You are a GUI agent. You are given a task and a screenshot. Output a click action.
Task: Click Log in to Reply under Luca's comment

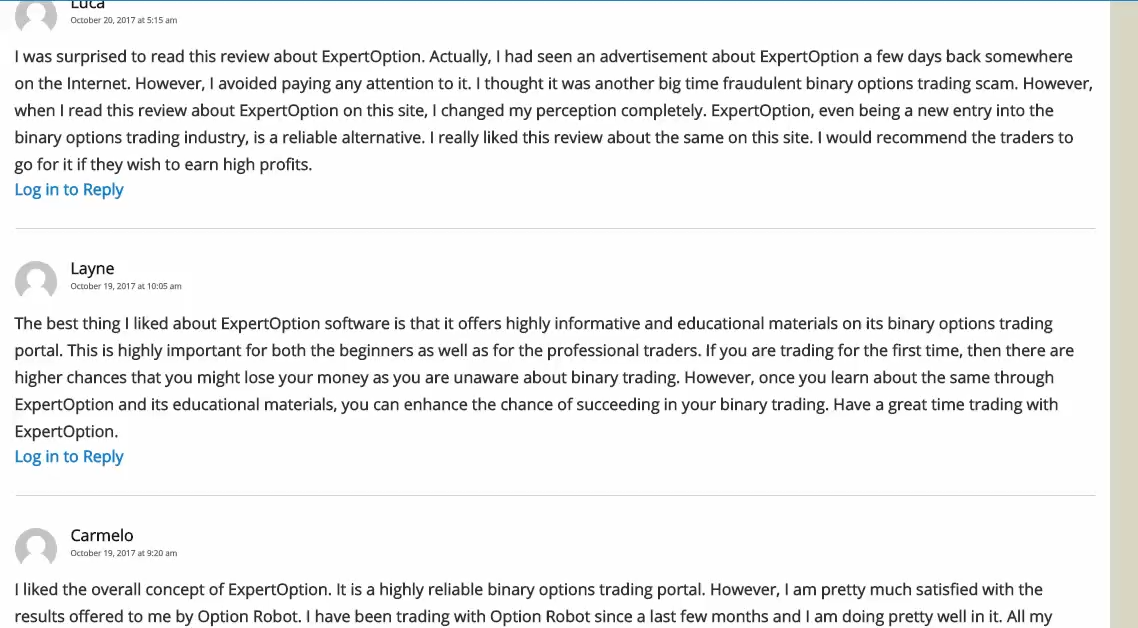(x=69, y=189)
